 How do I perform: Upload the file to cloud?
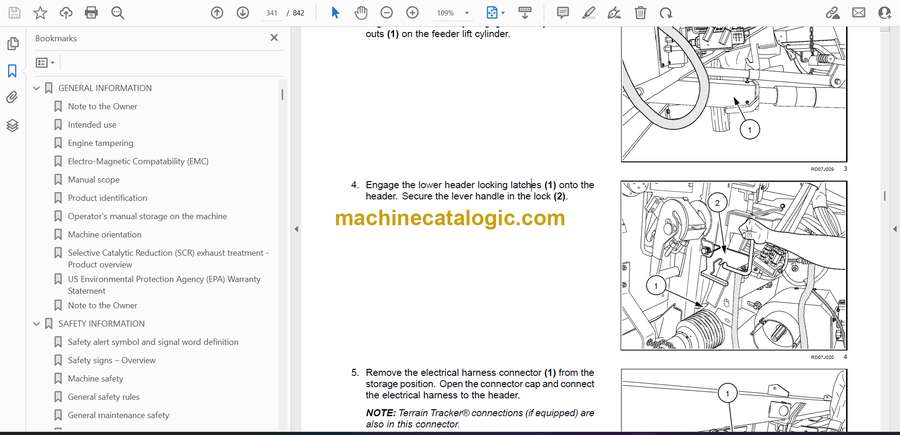pos(66,13)
